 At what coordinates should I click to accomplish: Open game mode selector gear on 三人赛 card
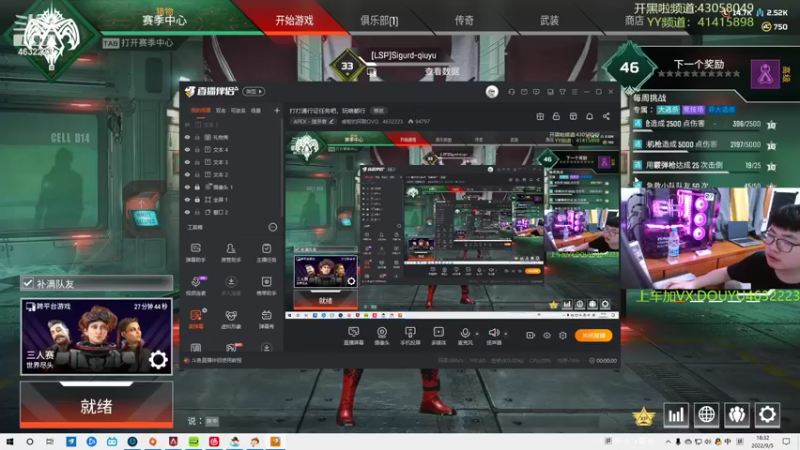tap(158, 360)
